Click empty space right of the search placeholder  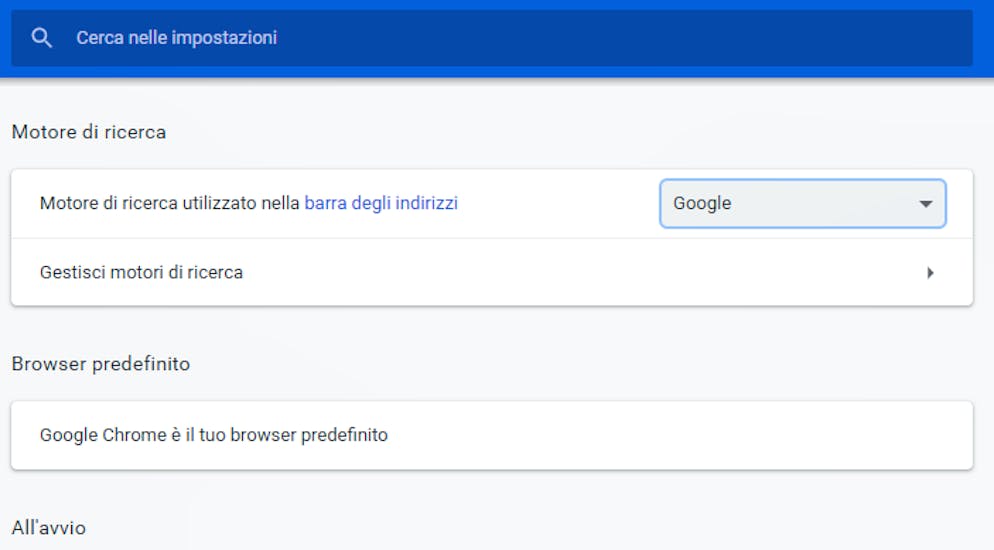[x=621, y=38]
